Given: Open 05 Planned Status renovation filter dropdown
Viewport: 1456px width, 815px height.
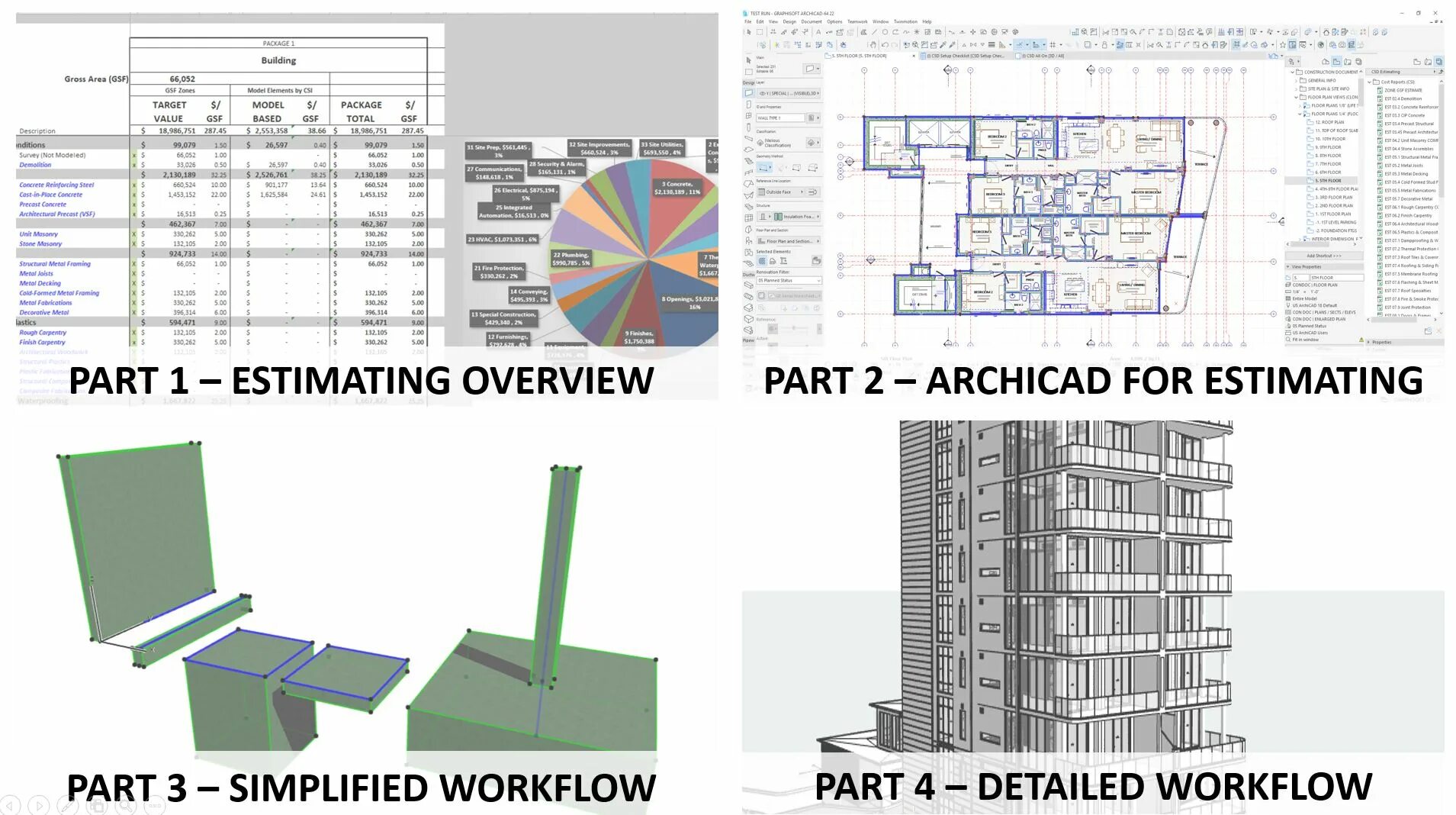Looking at the screenshot, I should (x=789, y=281).
